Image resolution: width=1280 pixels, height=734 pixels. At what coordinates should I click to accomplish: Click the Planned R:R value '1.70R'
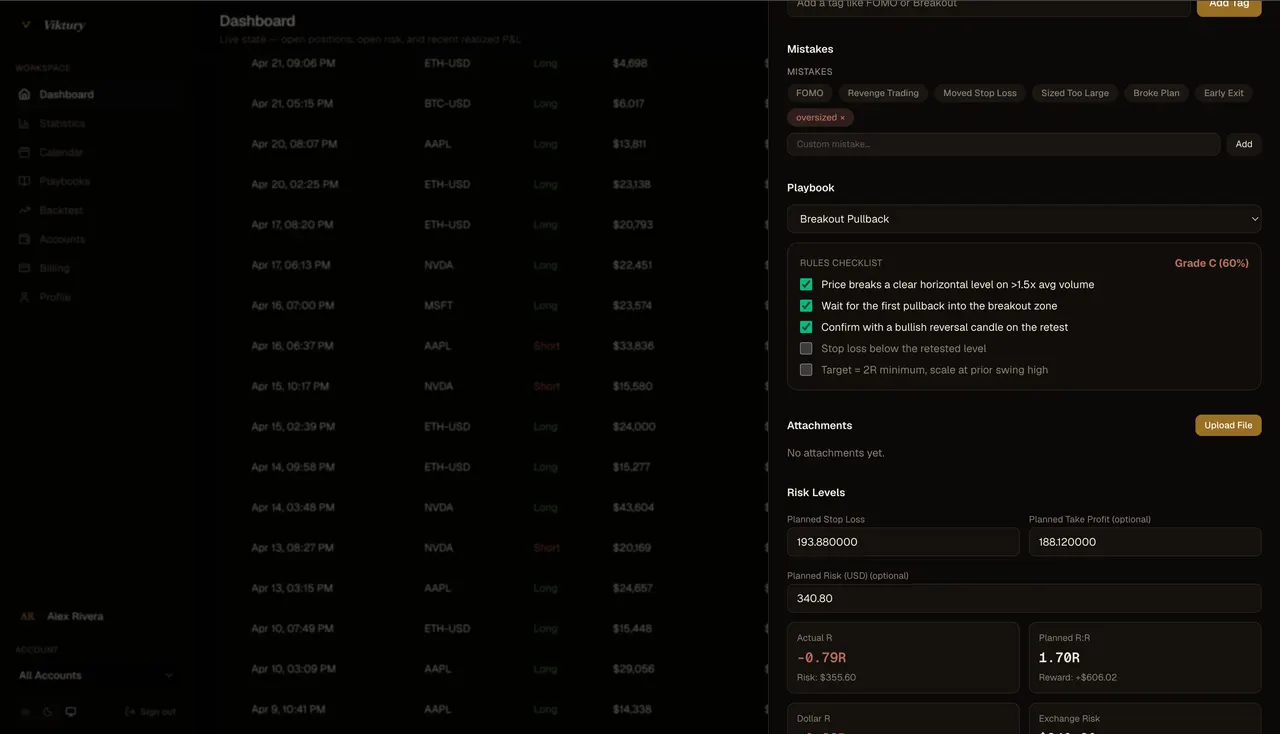pos(1059,658)
